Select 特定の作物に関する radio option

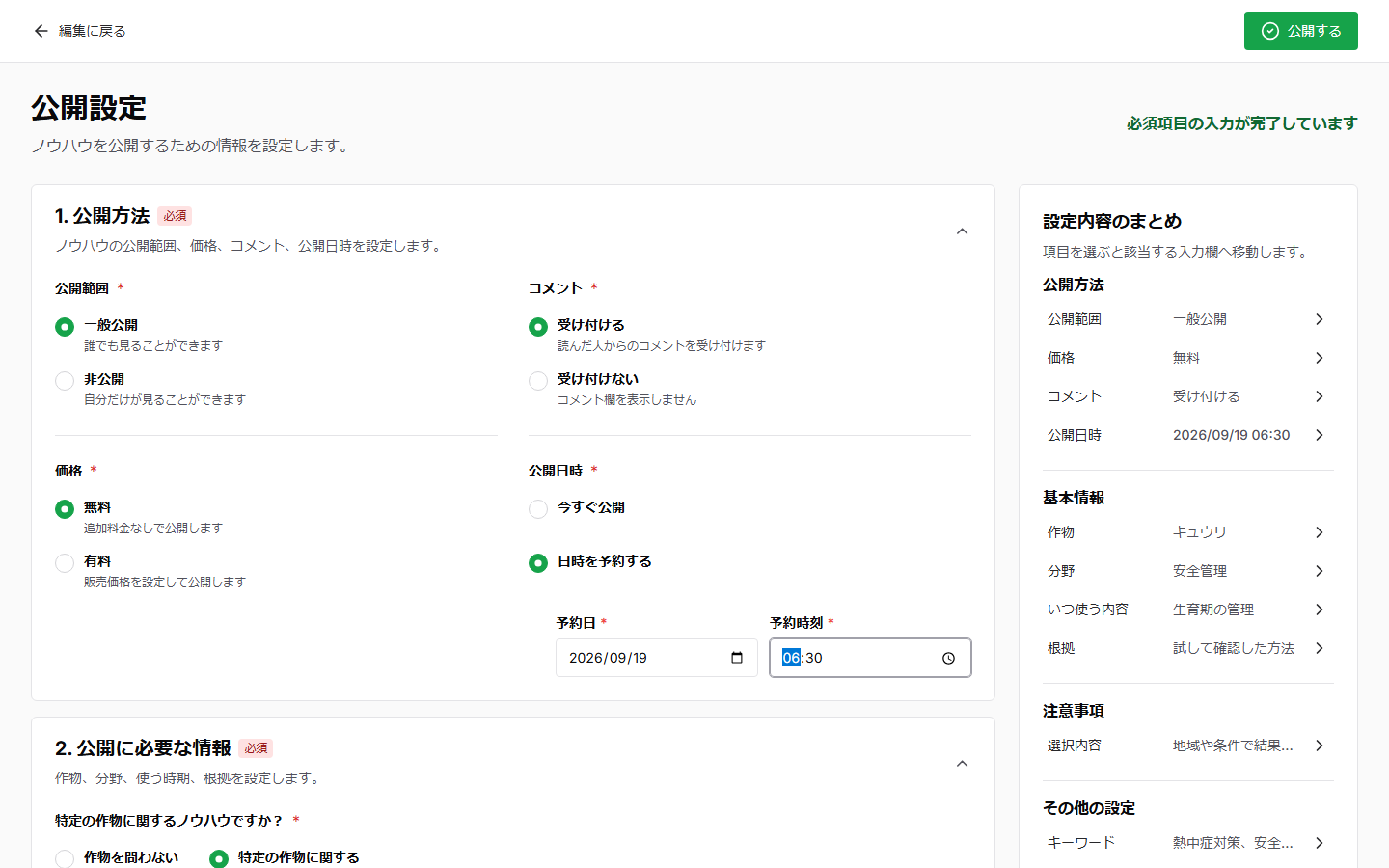219,859
